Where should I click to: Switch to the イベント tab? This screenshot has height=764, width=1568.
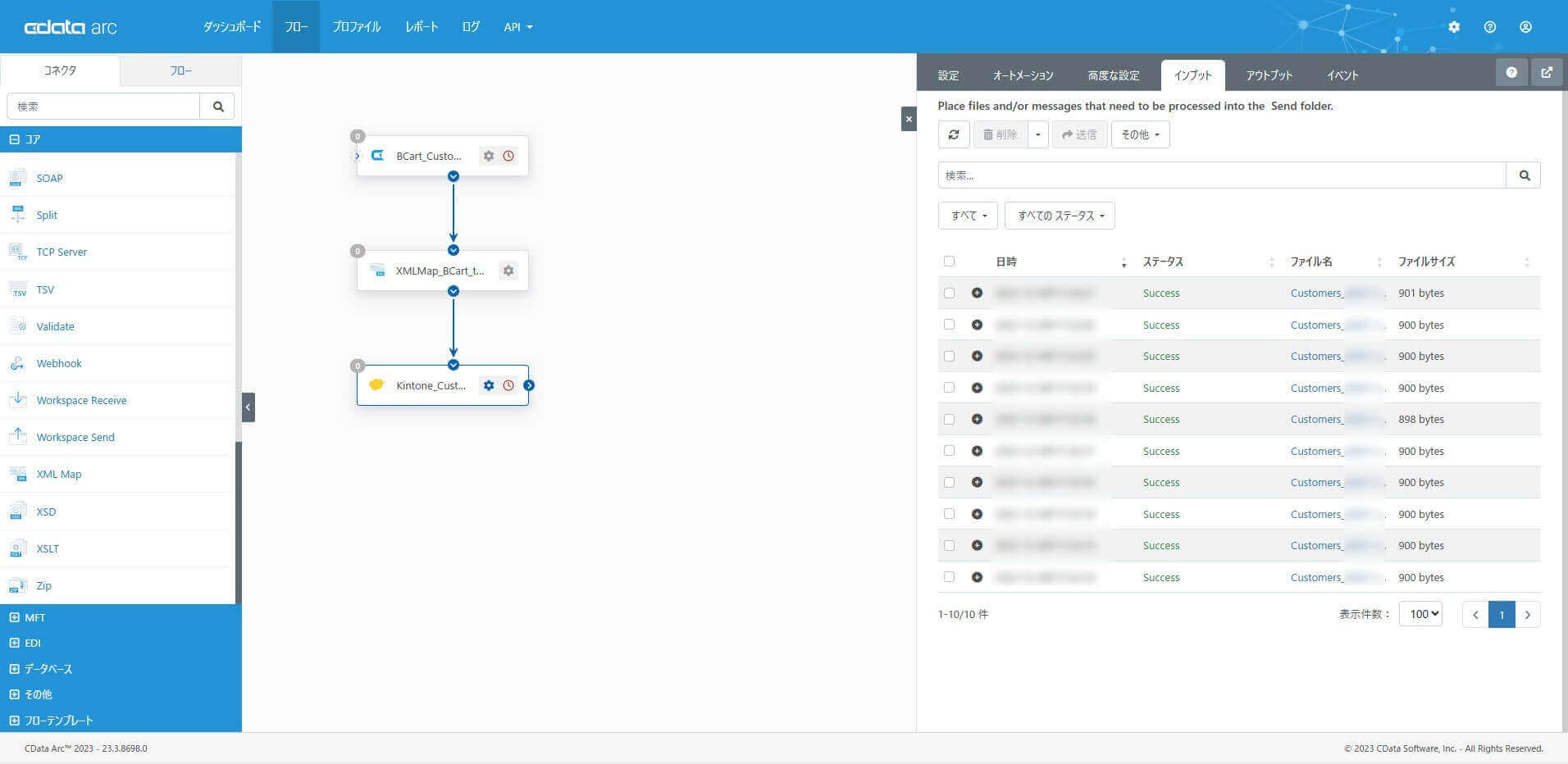coord(1343,75)
